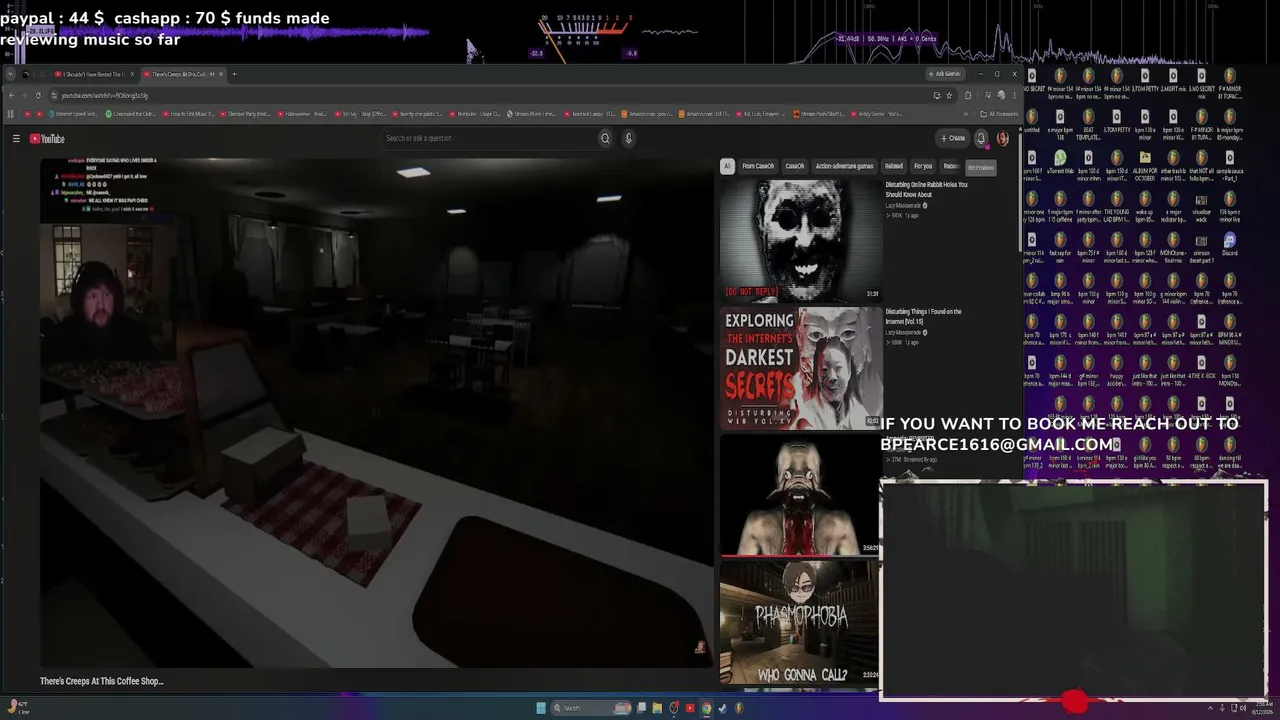Image resolution: width=1280 pixels, height=720 pixels.
Task: Open the Ask Gemini button
Action: (x=945, y=74)
